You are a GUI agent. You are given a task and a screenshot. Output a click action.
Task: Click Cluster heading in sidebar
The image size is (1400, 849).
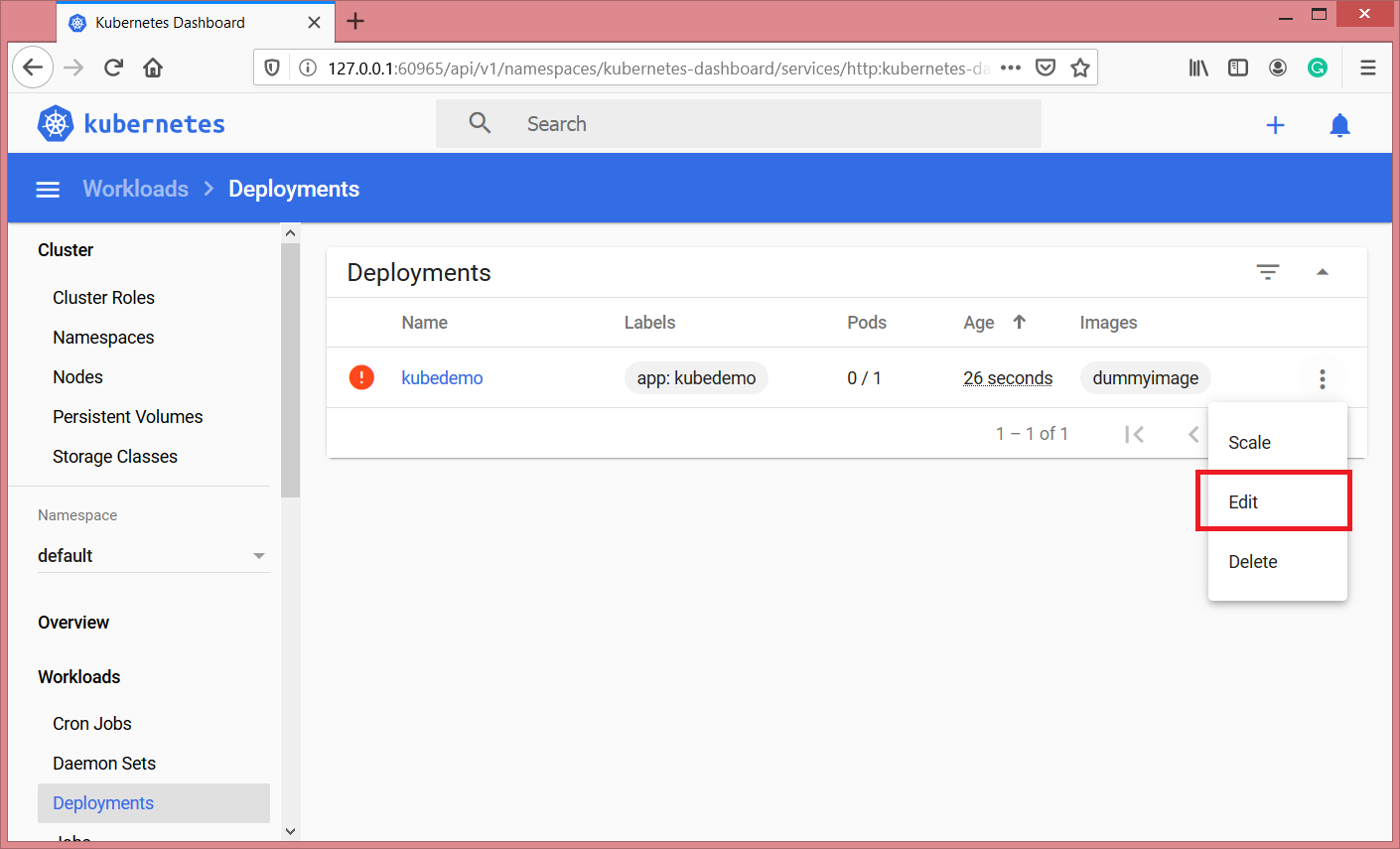point(66,250)
